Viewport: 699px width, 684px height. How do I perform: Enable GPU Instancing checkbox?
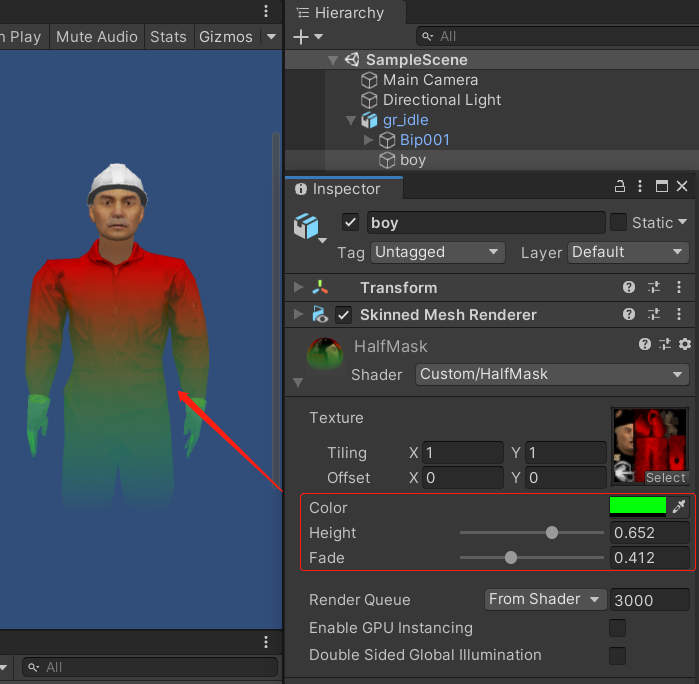[x=618, y=628]
